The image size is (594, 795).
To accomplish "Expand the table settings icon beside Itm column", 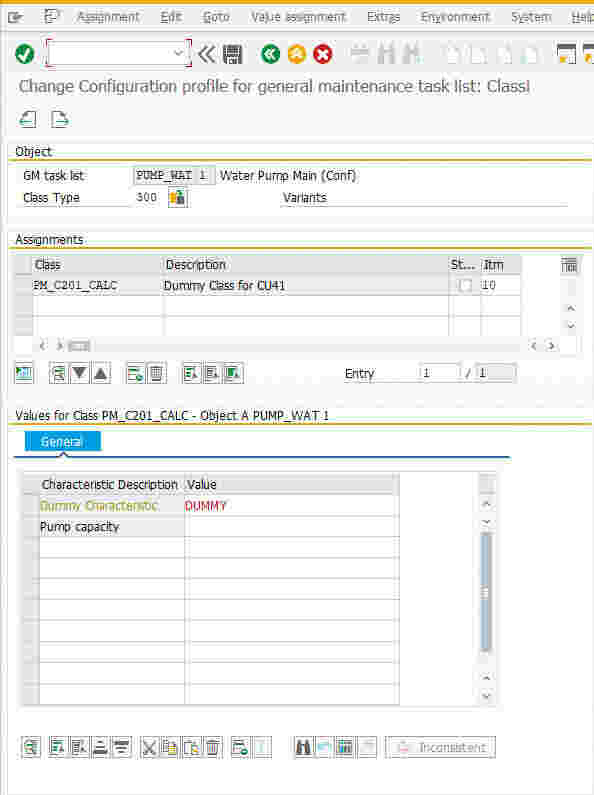I will (569, 265).
